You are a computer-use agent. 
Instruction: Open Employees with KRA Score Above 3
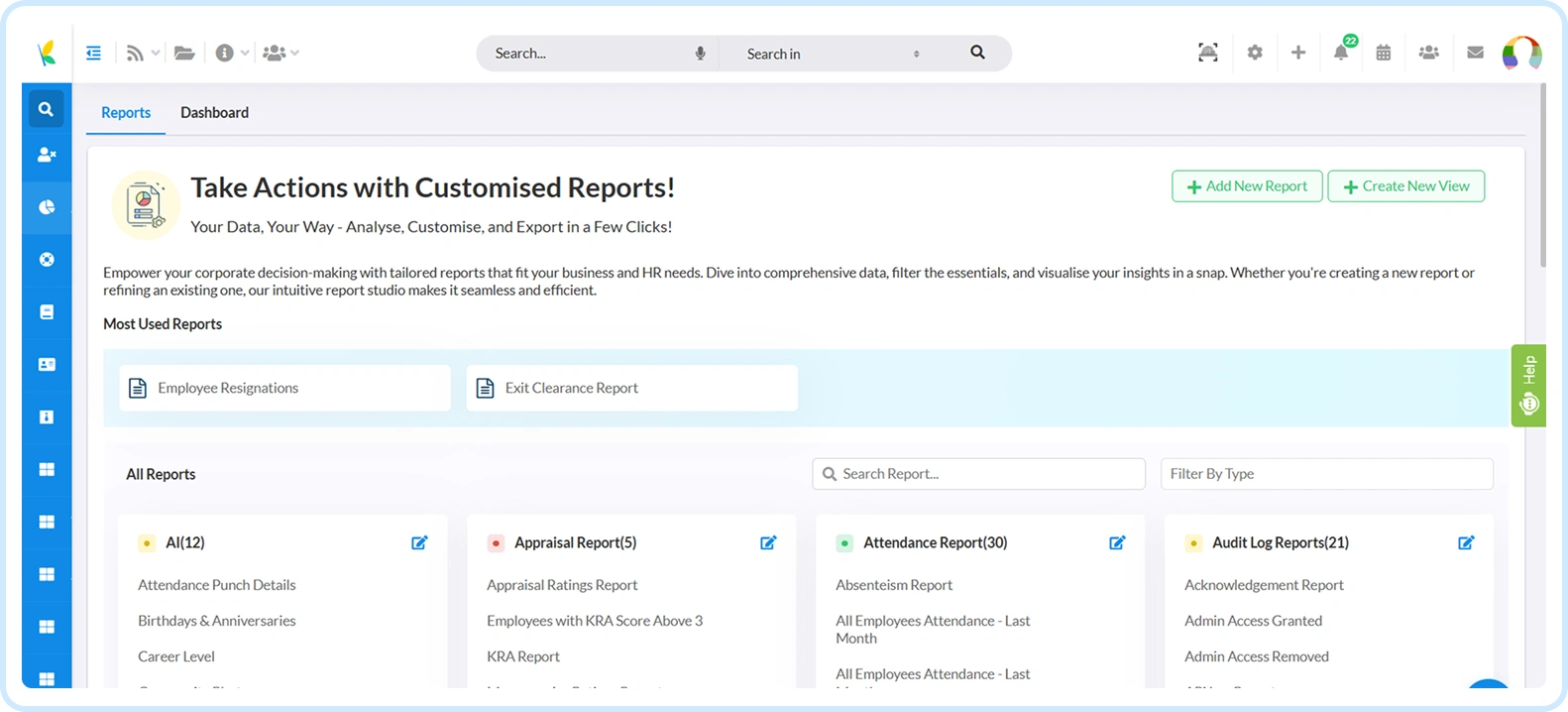[x=595, y=621]
